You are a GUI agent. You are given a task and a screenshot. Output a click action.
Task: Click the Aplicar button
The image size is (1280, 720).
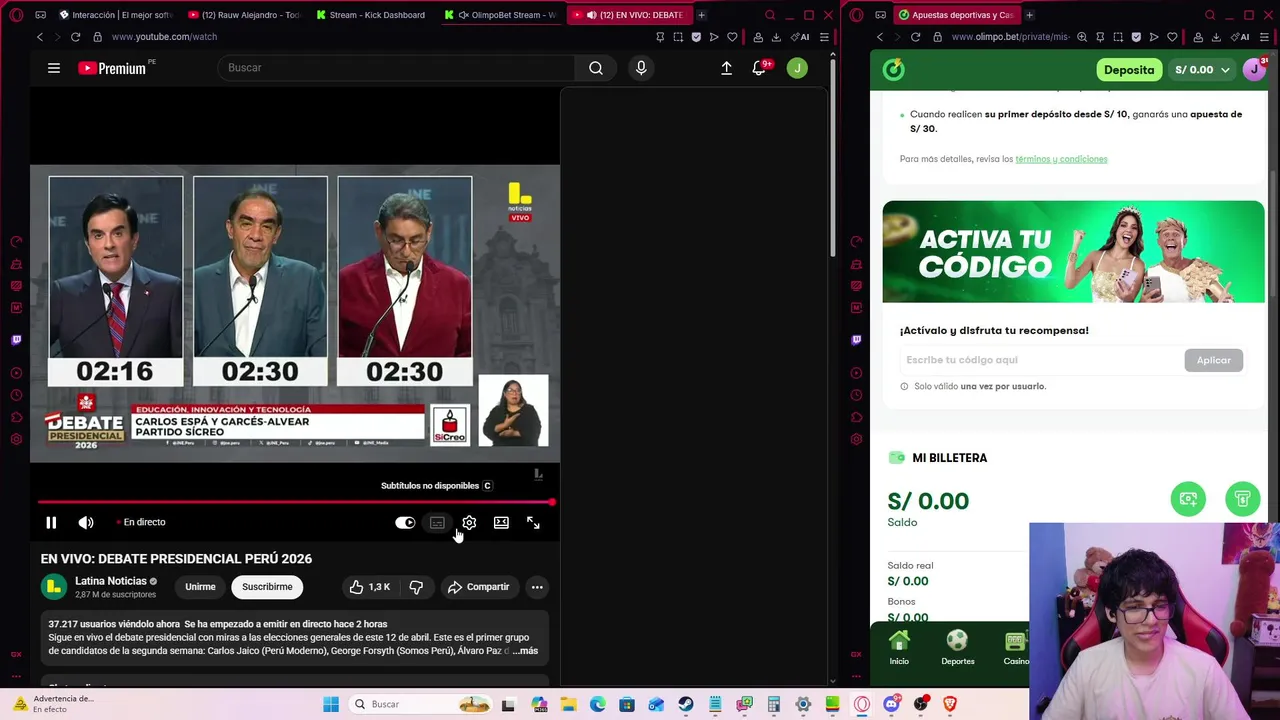pyautogui.click(x=1213, y=360)
